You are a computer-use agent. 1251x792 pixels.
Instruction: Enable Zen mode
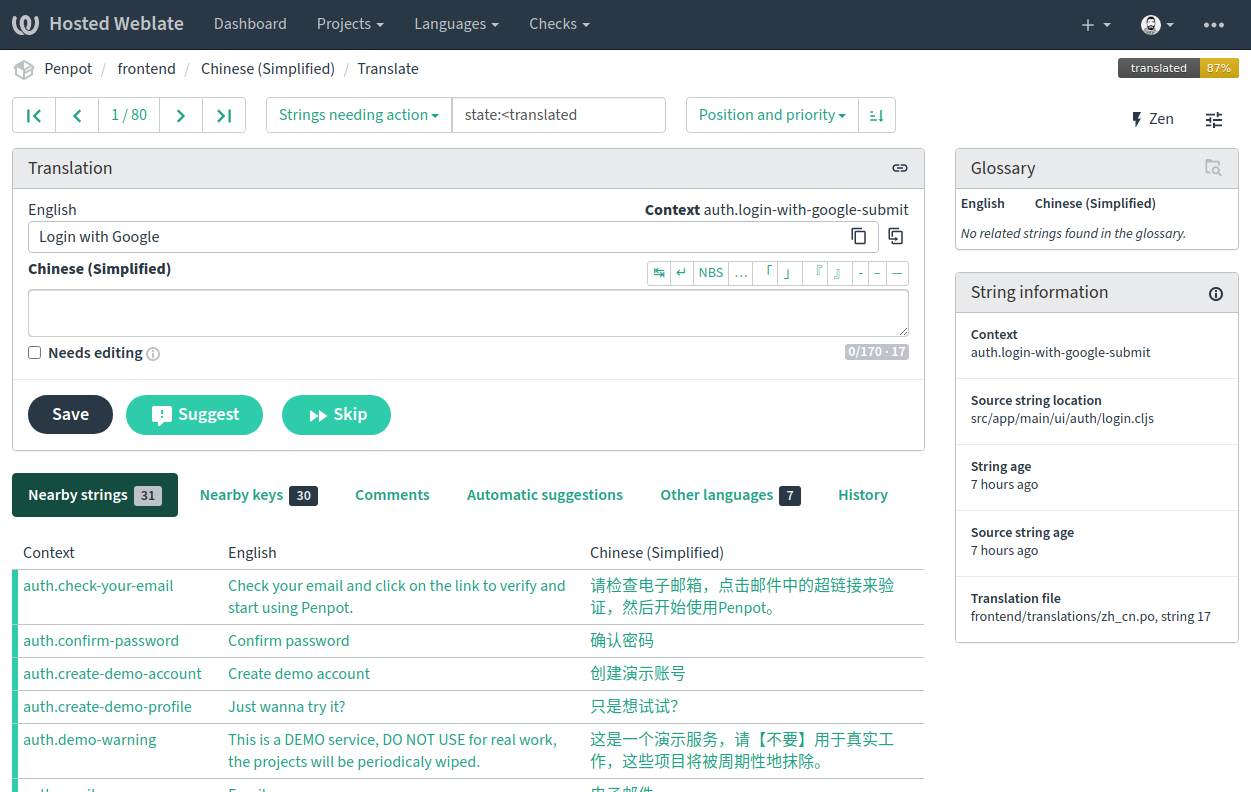[x=1152, y=119]
